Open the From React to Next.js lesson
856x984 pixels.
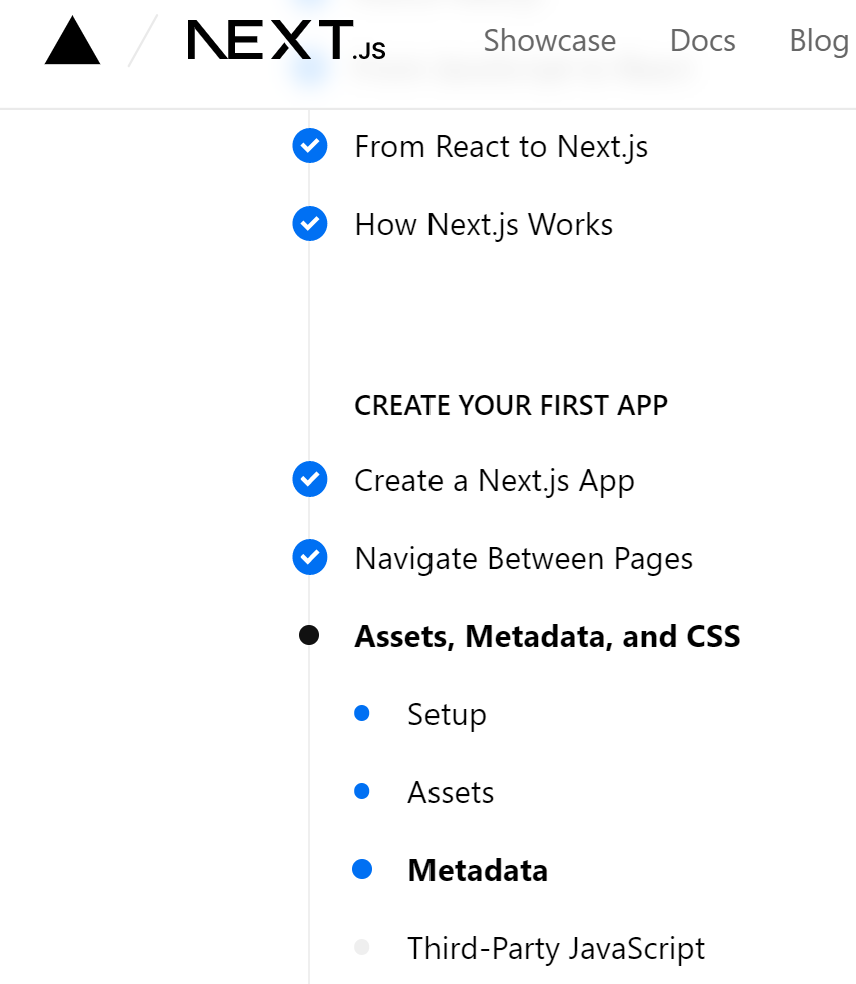(x=501, y=147)
